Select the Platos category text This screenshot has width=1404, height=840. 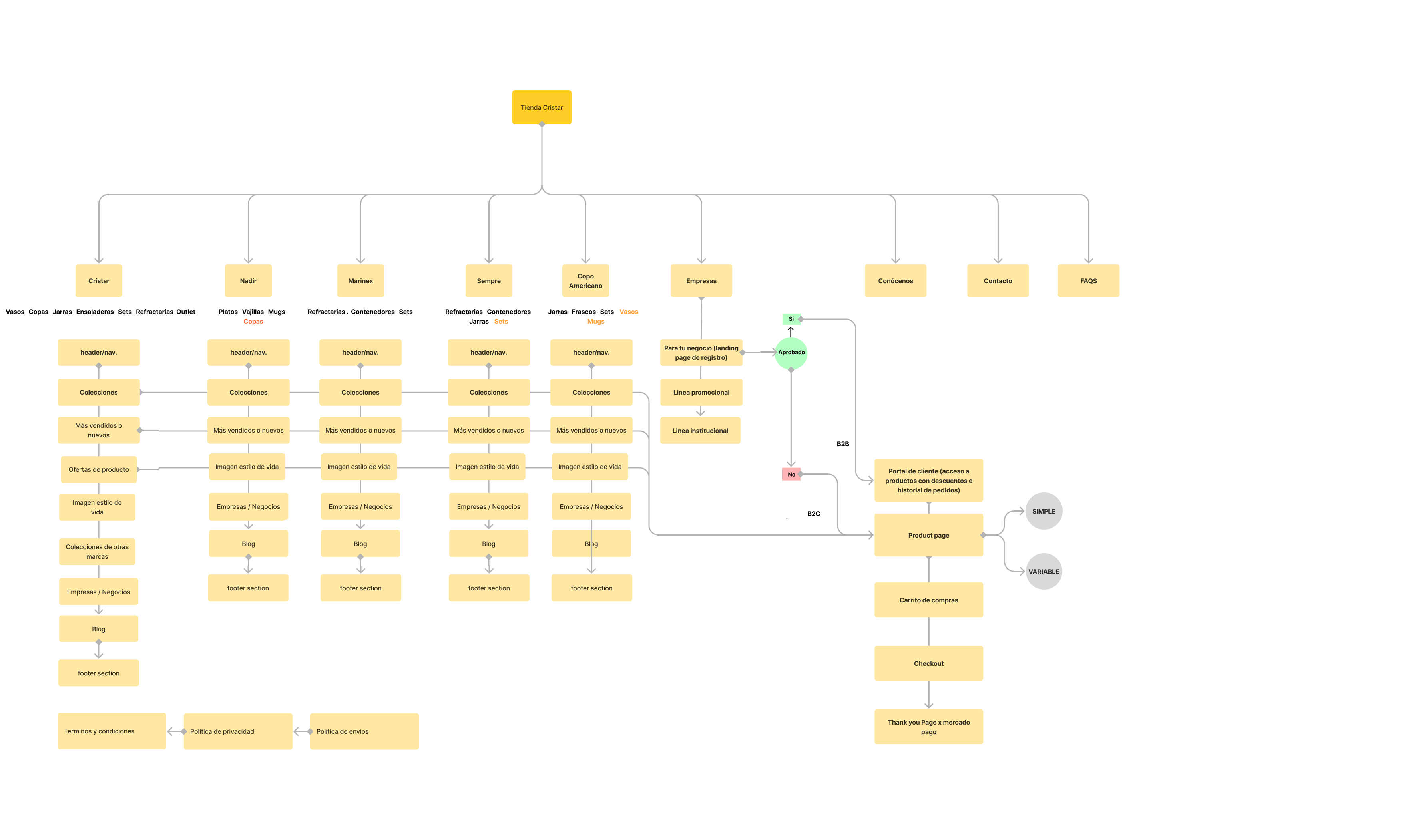(228, 312)
